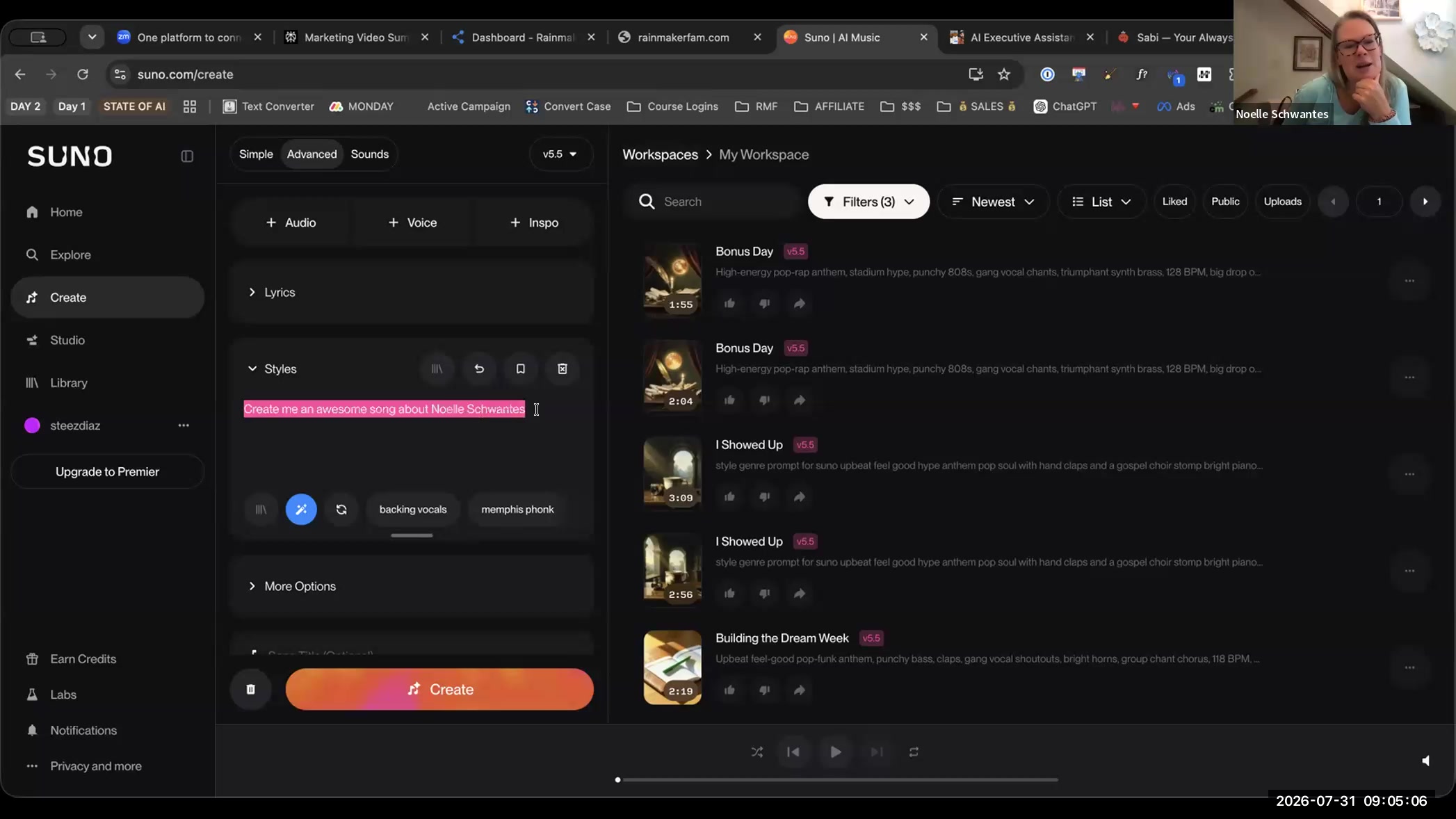Viewport: 1456px width, 819px height.
Task: Undo the style prompt change
Action: (479, 369)
